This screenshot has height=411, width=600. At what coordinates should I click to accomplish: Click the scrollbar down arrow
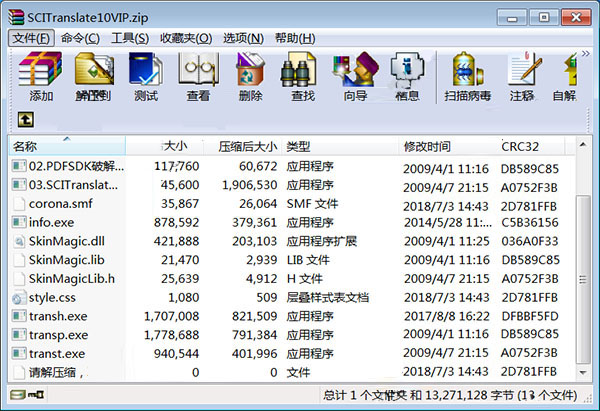click(583, 372)
